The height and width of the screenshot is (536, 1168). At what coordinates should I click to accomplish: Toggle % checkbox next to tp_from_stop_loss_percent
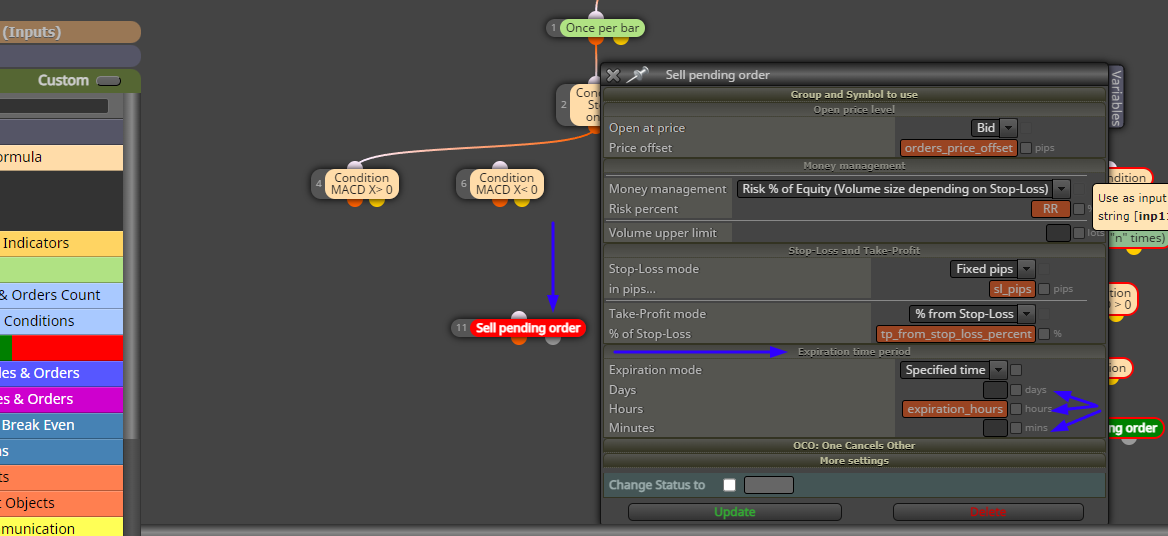click(x=1044, y=334)
